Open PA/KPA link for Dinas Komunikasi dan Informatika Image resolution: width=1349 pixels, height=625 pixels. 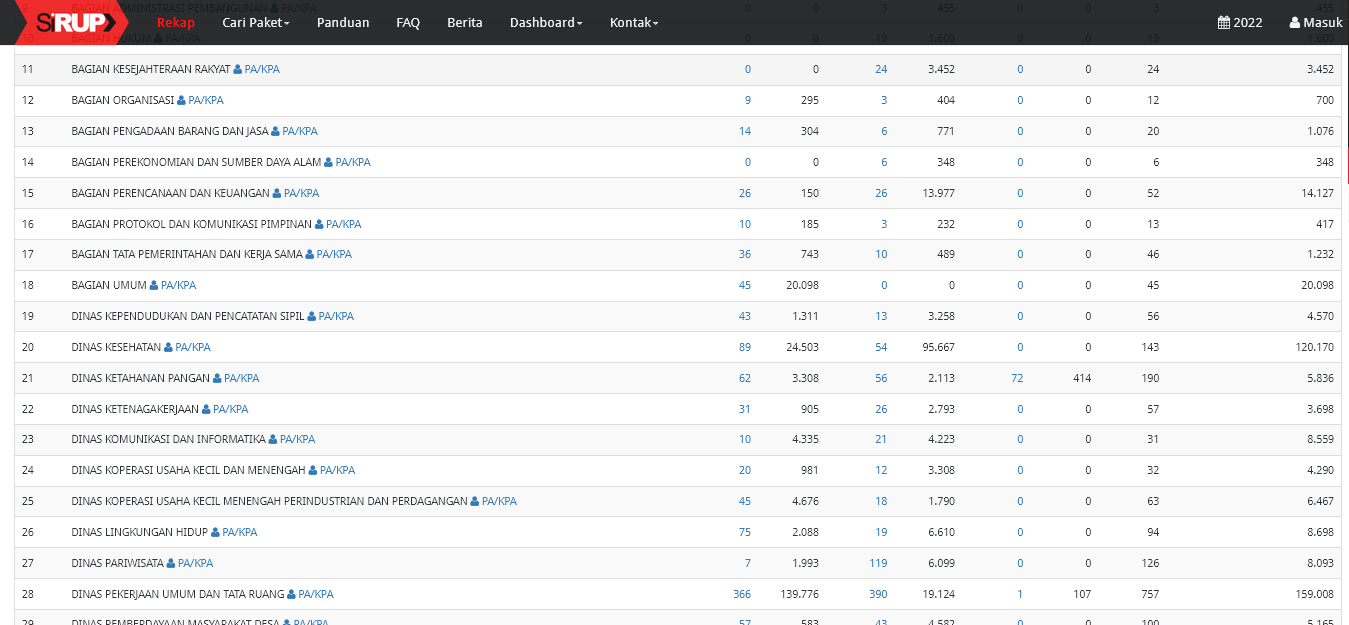(x=297, y=439)
